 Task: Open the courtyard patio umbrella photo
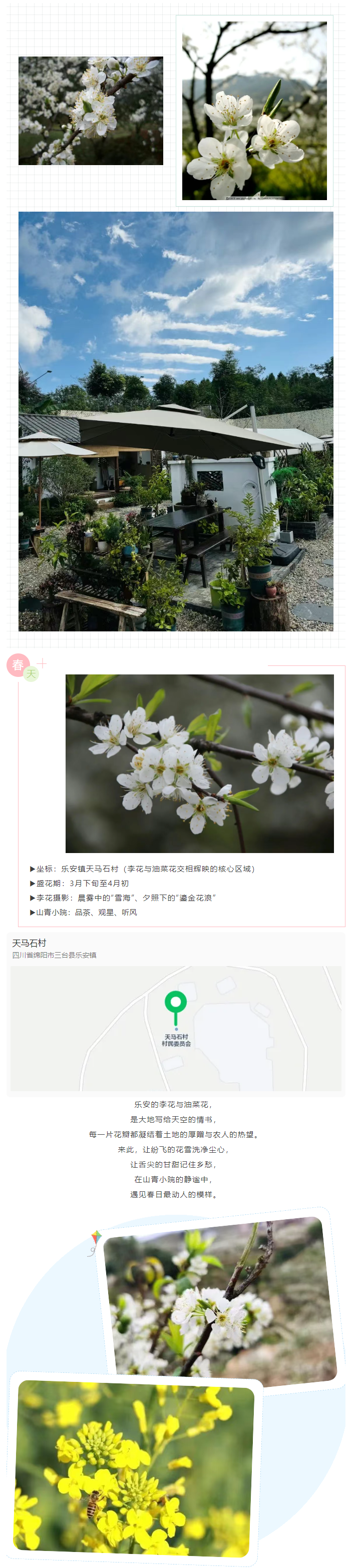pyautogui.click(x=176, y=421)
